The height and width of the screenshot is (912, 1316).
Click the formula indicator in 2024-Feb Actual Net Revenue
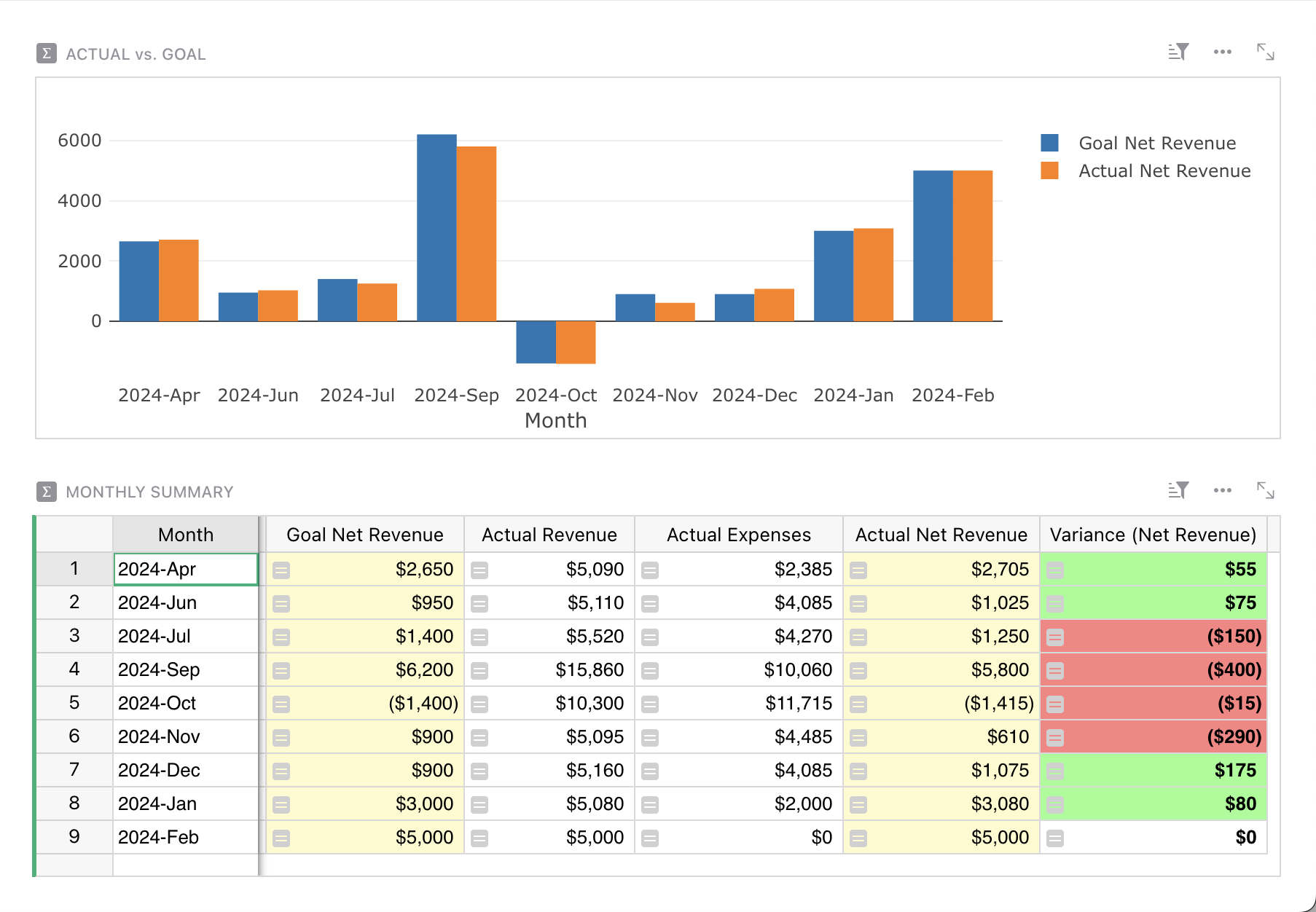(x=858, y=837)
